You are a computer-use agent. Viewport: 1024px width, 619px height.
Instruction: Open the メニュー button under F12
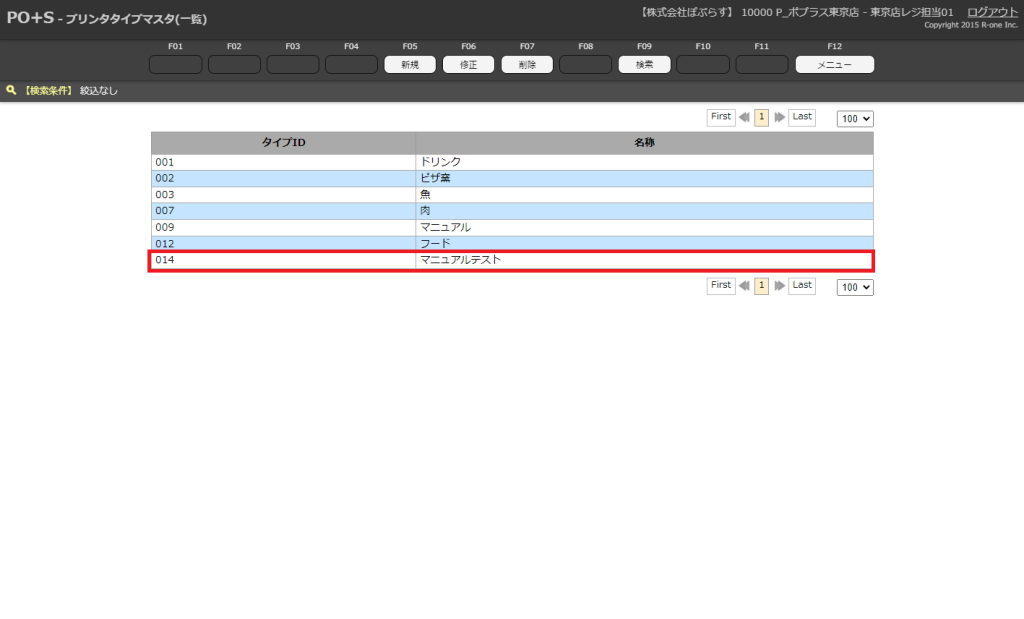[x=834, y=65]
